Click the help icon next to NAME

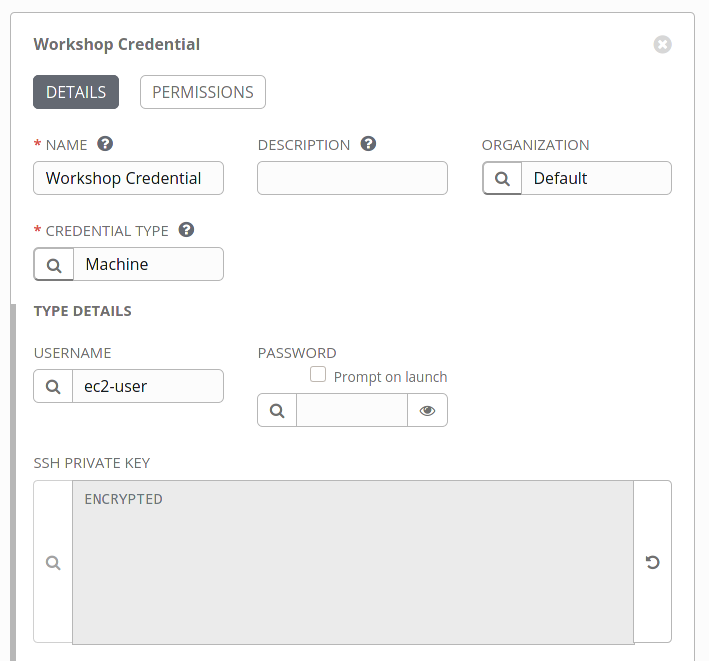[x=105, y=144]
